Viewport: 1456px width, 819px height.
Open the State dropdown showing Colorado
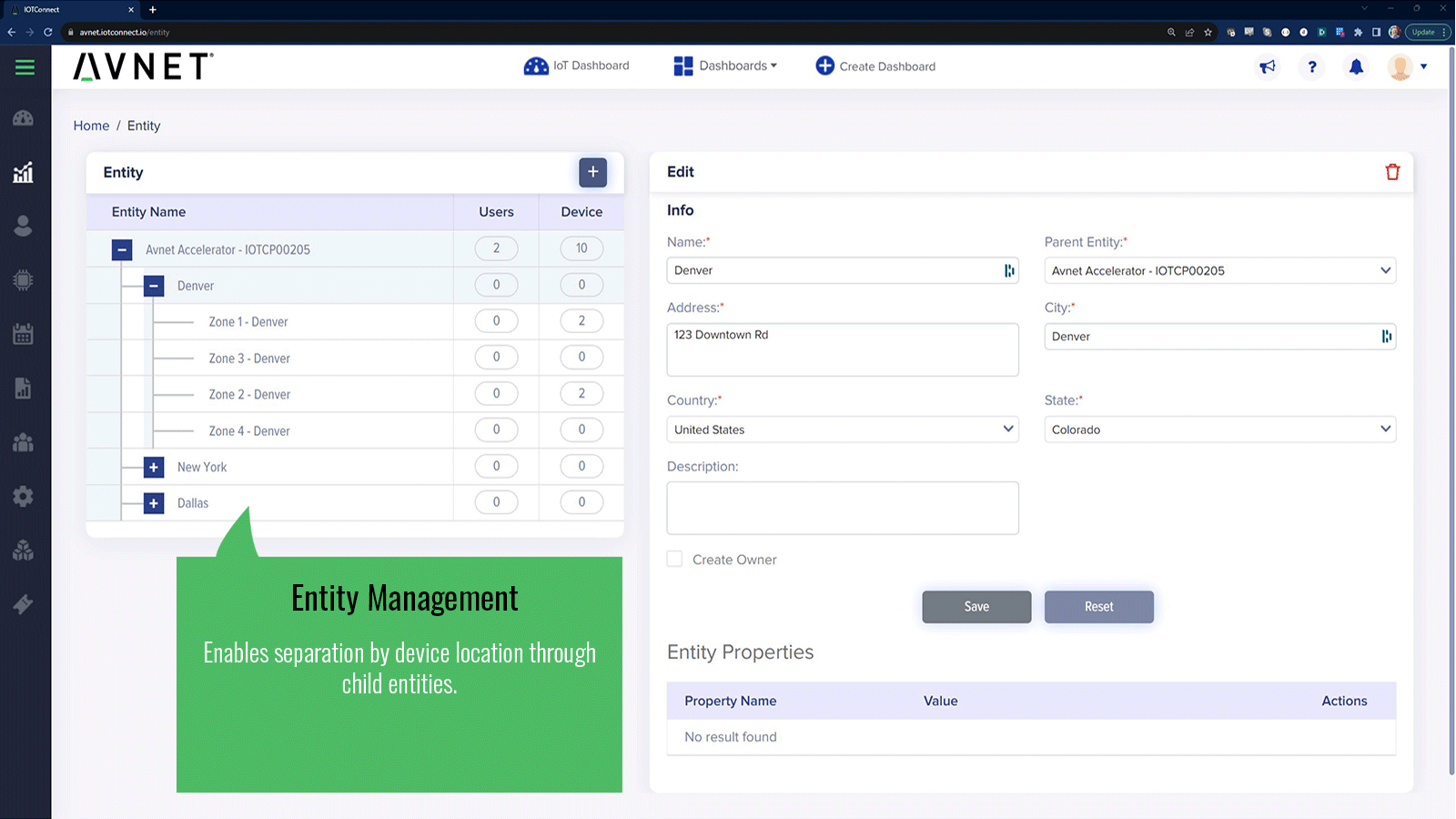(x=1219, y=430)
